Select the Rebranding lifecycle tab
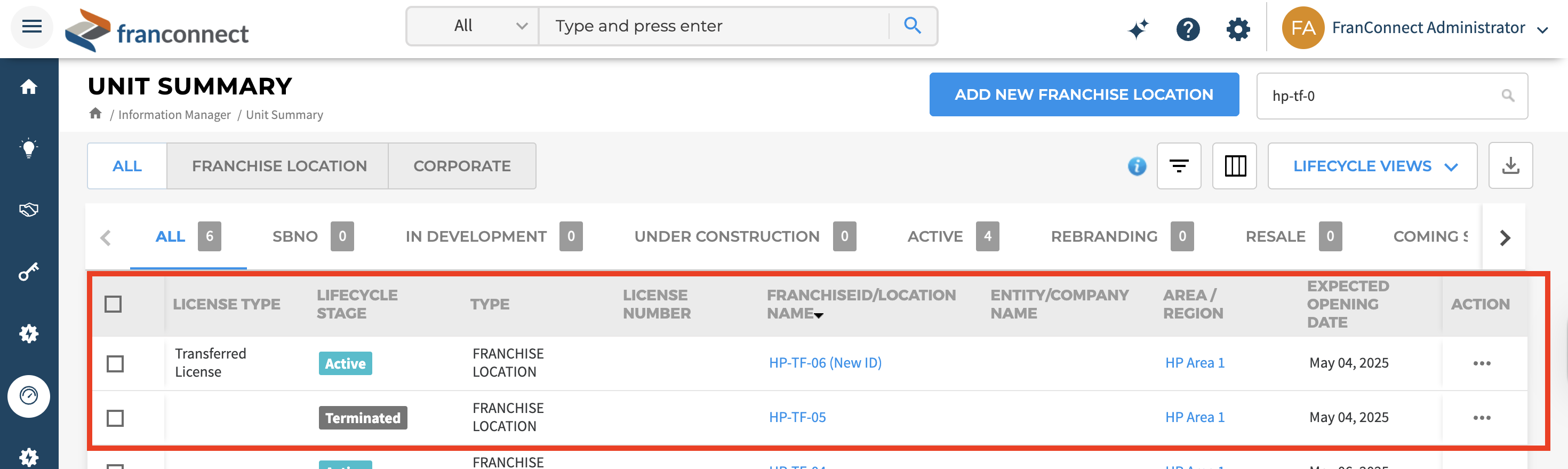1568x469 pixels. (x=1122, y=236)
